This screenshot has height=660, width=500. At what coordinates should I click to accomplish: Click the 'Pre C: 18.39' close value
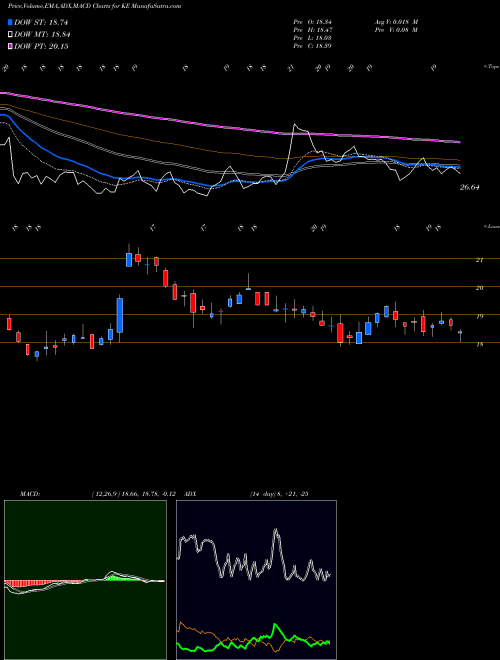pyautogui.click(x=313, y=46)
